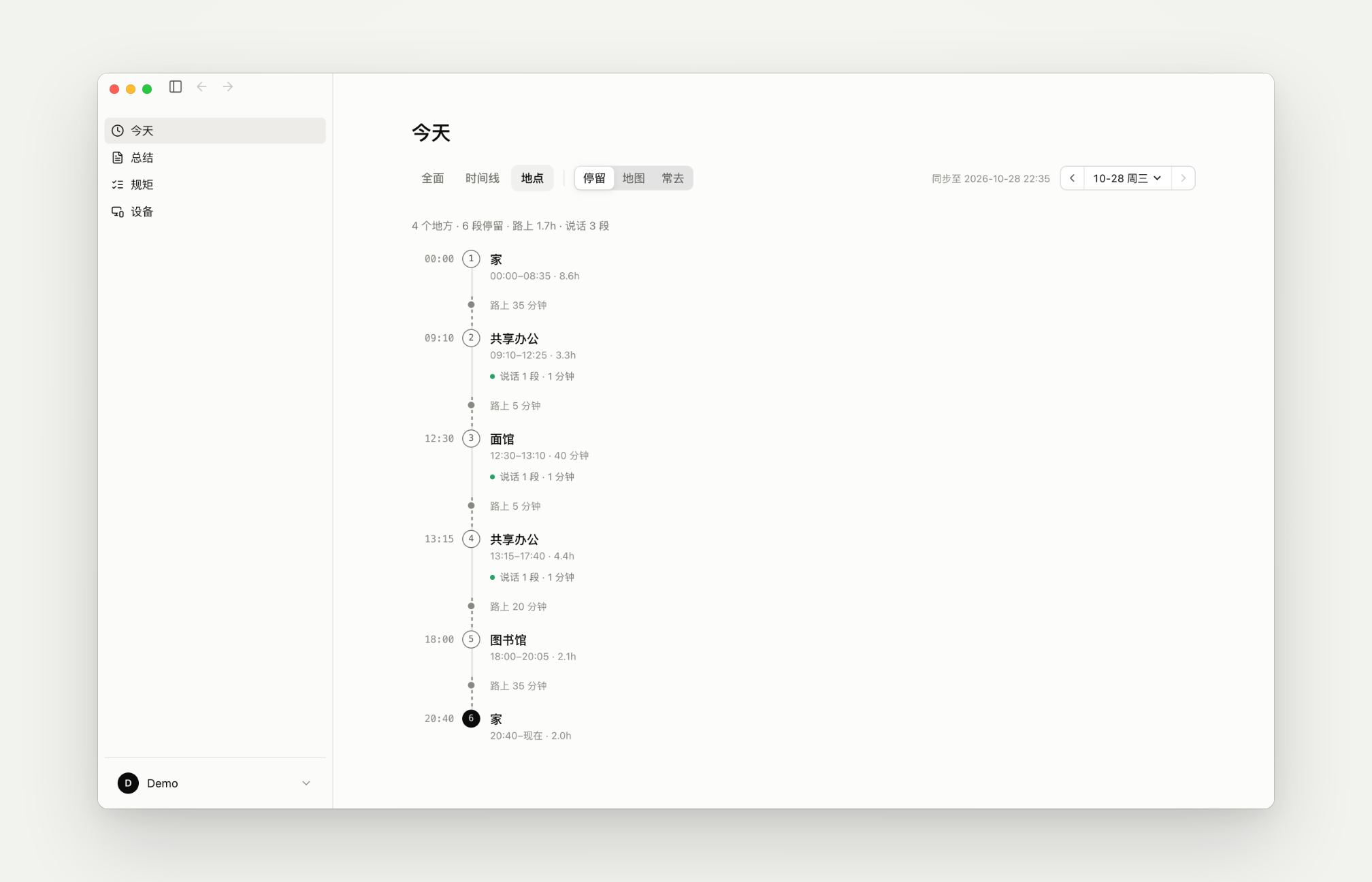Click stop marker 2 共享办公
The height and width of the screenshot is (882, 1372).
click(471, 338)
